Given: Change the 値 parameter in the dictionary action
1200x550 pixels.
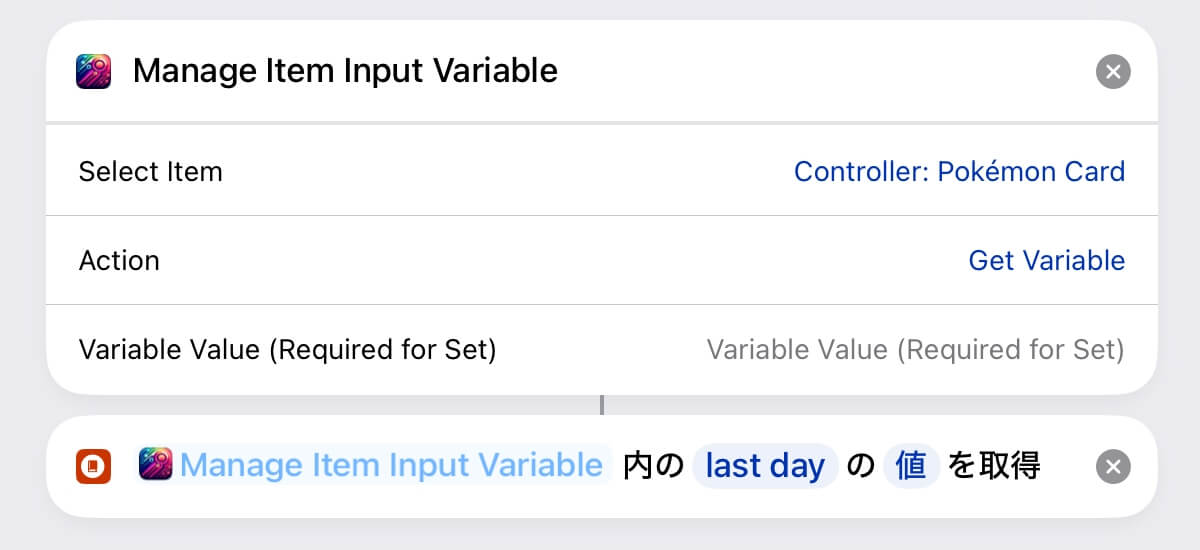Looking at the screenshot, I should click(x=911, y=466).
